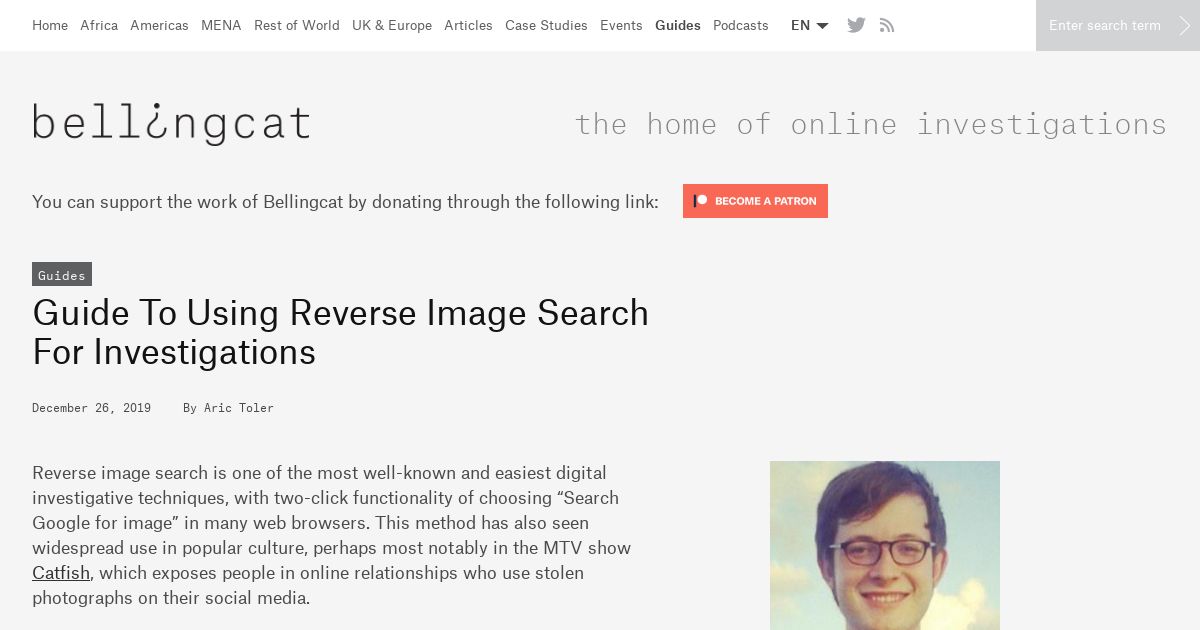
Task: Open UK & Europe section
Action: pyautogui.click(x=392, y=25)
